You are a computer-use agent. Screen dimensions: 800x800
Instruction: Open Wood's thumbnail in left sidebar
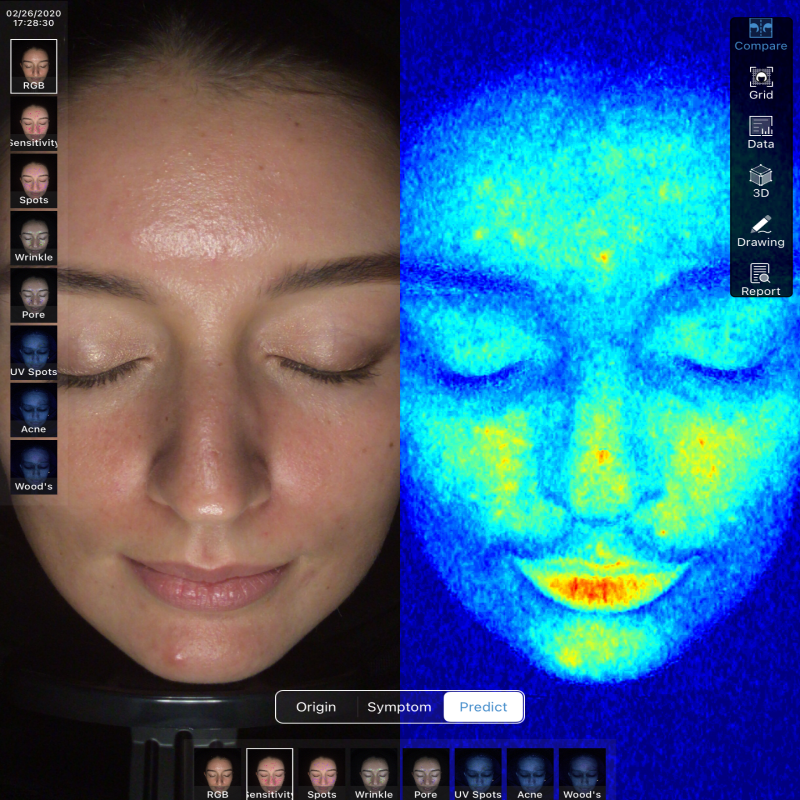33,466
